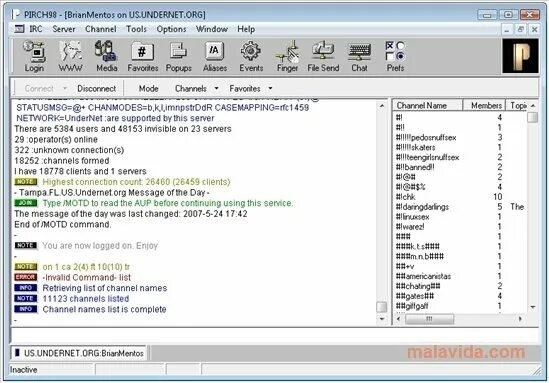Select the Finger toolbar icon

287,56
